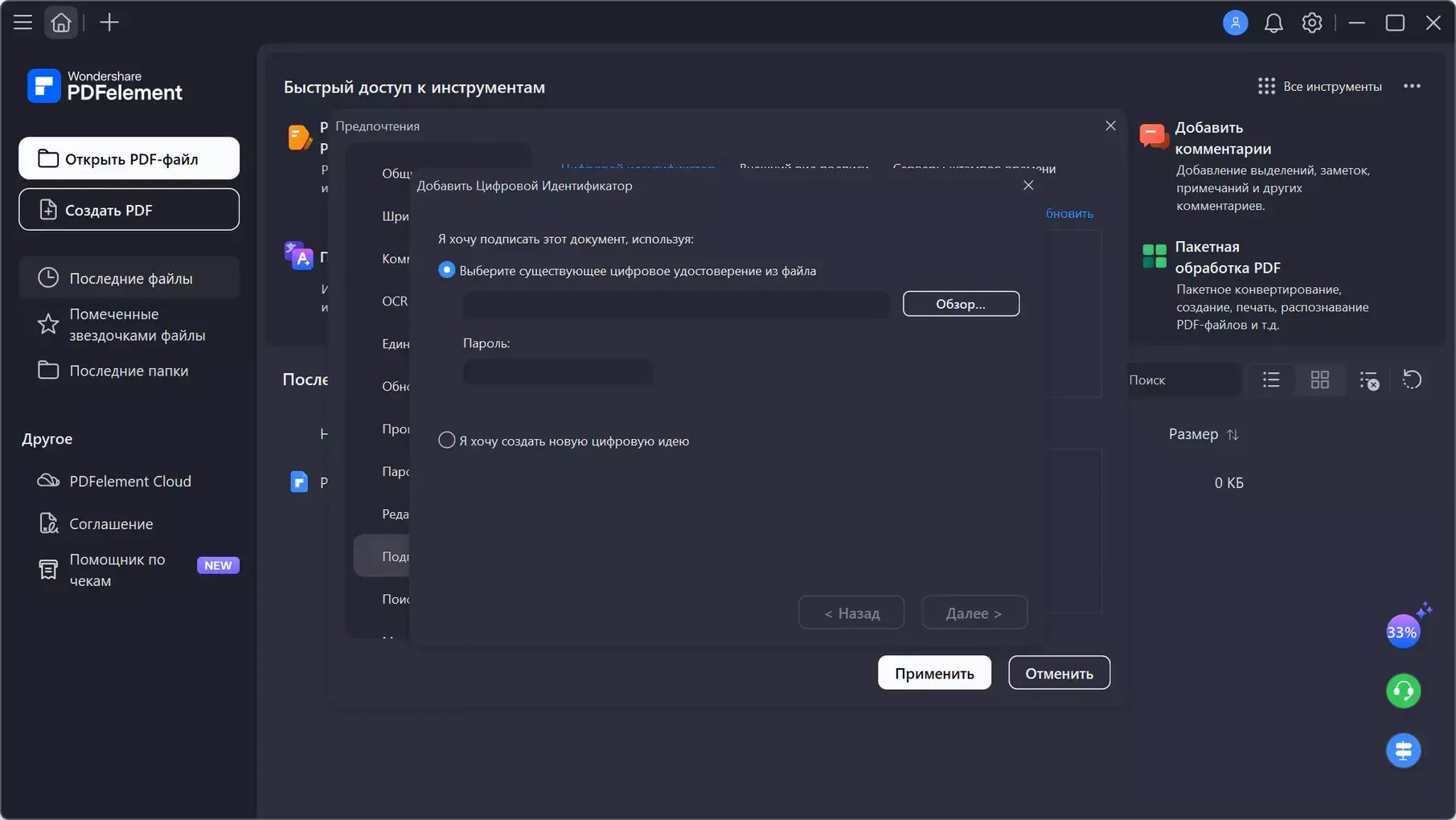1456x820 pixels.
Task: Switch to grid view icon
Action: pos(1319,379)
